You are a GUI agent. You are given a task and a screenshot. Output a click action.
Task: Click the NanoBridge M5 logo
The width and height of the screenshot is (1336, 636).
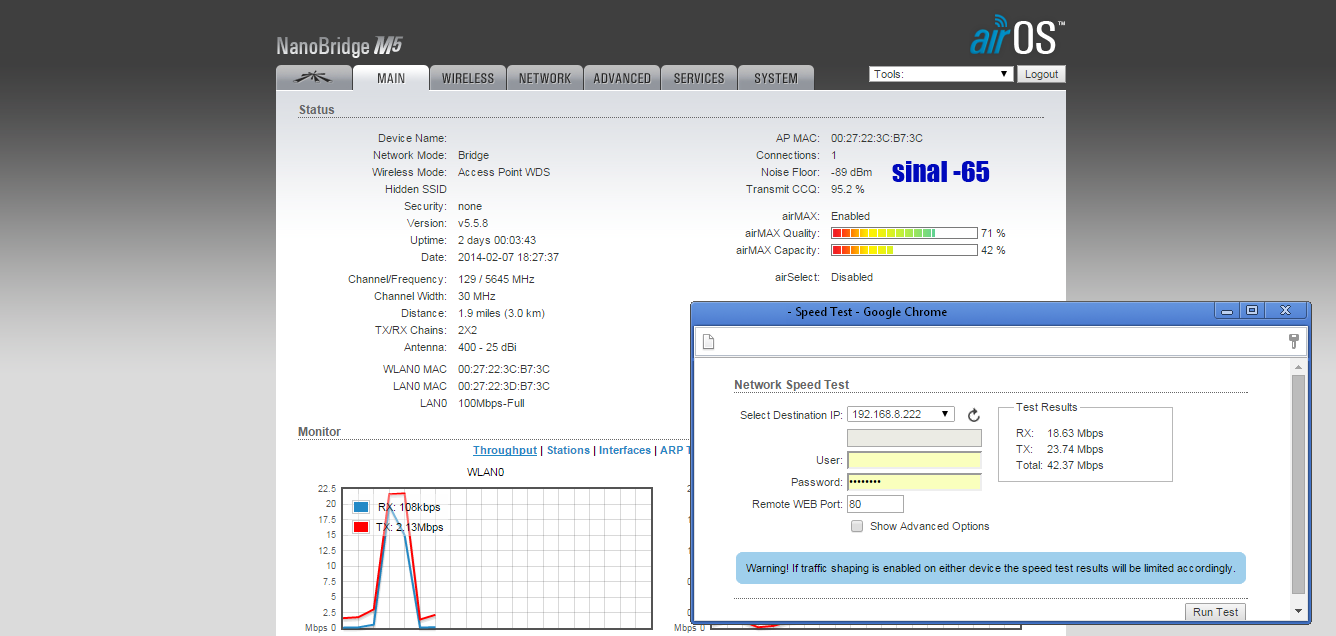click(340, 46)
